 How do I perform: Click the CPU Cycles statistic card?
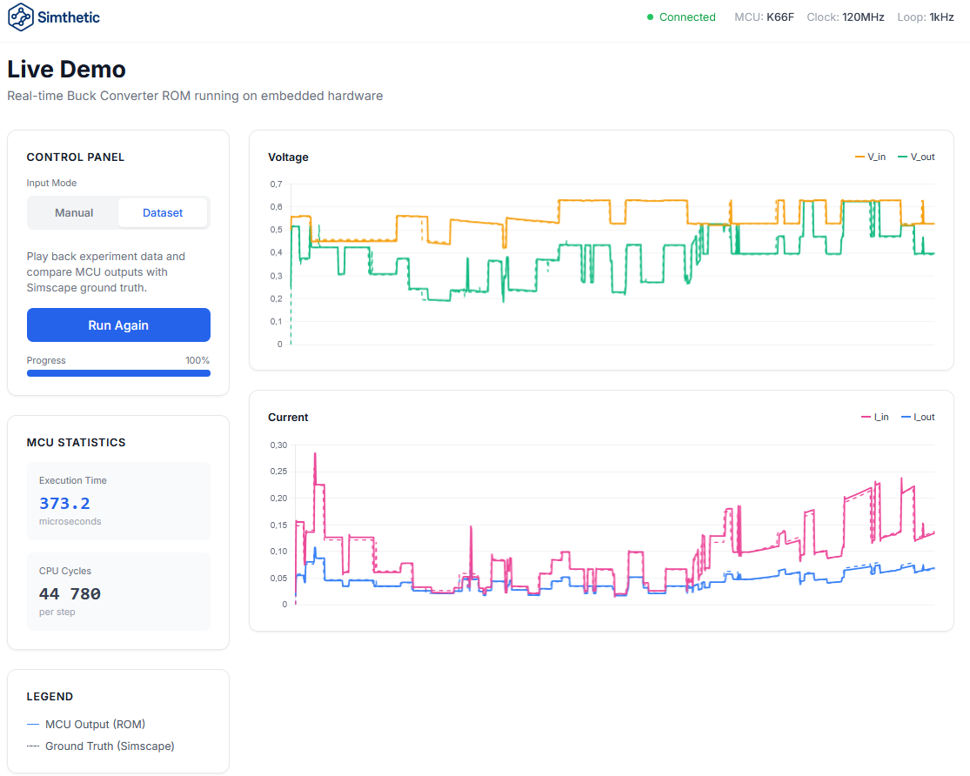(x=118, y=591)
